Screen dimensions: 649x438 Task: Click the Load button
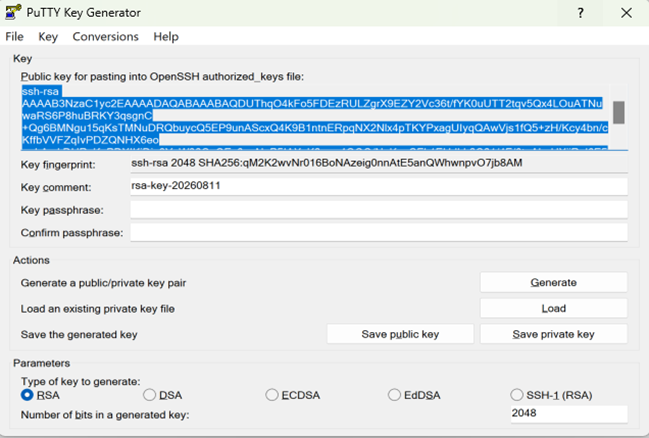pos(553,308)
